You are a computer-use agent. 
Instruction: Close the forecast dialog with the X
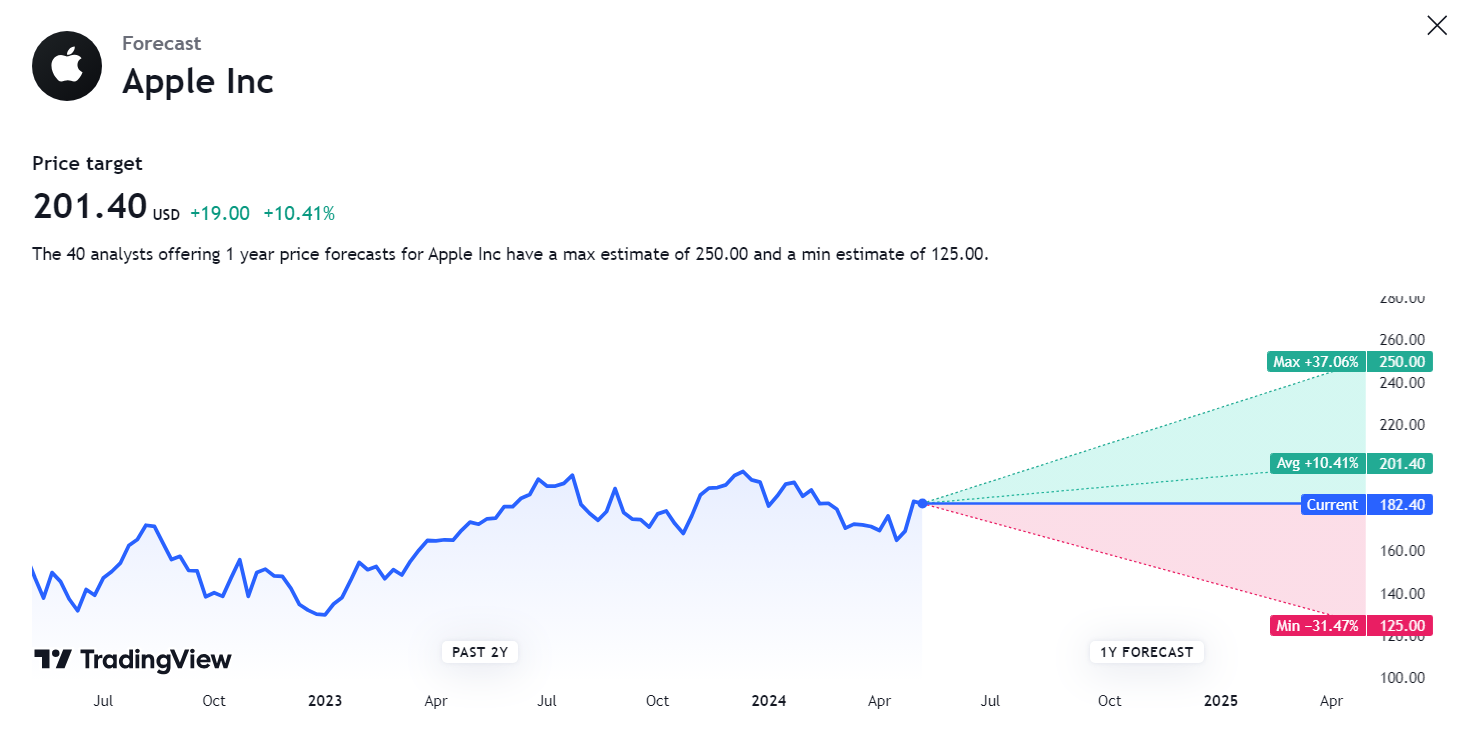click(x=1436, y=26)
